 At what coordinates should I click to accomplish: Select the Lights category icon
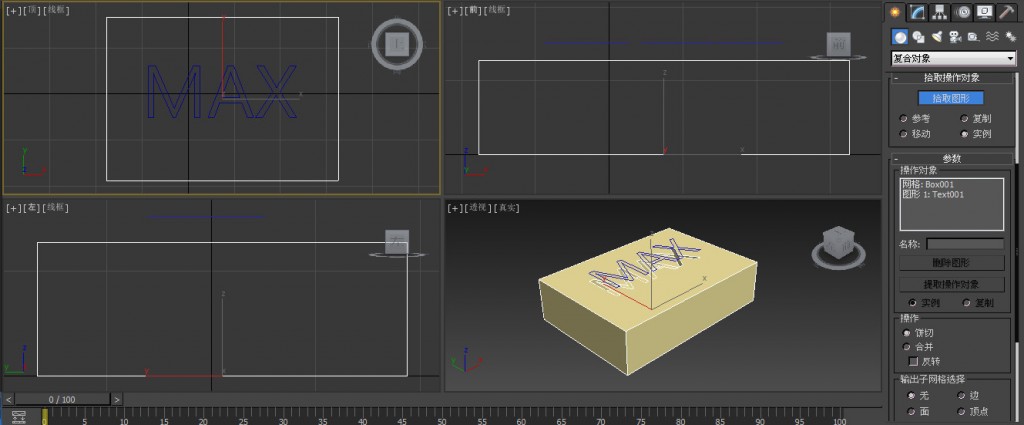pyautogui.click(x=936, y=37)
